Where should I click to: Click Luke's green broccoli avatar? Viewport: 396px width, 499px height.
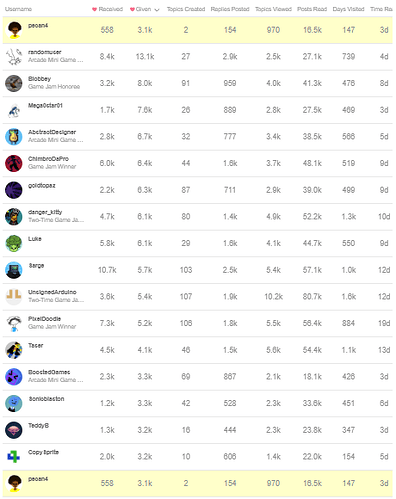[14, 243]
